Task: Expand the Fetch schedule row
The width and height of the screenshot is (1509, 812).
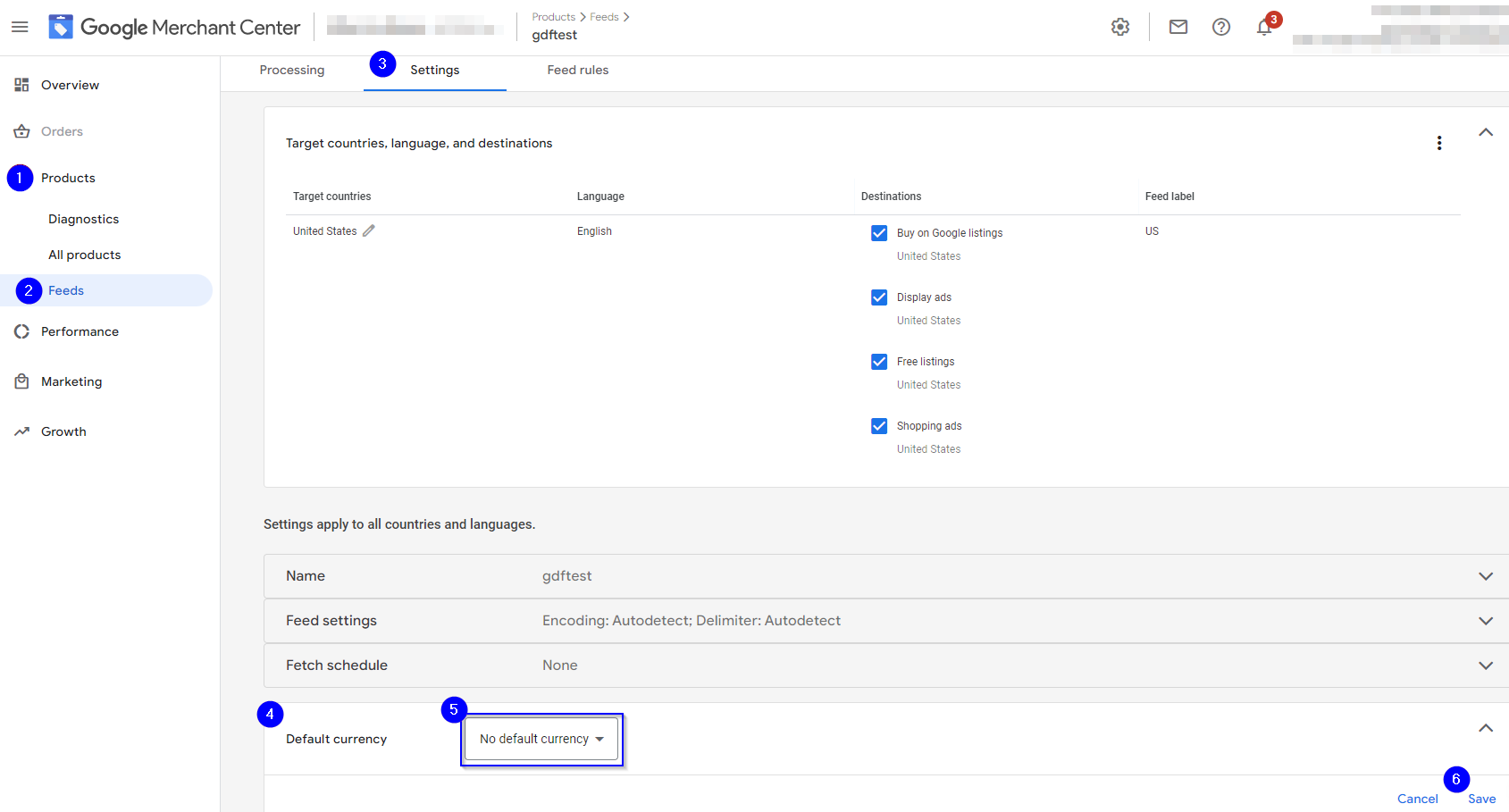Action: click(1485, 666)
